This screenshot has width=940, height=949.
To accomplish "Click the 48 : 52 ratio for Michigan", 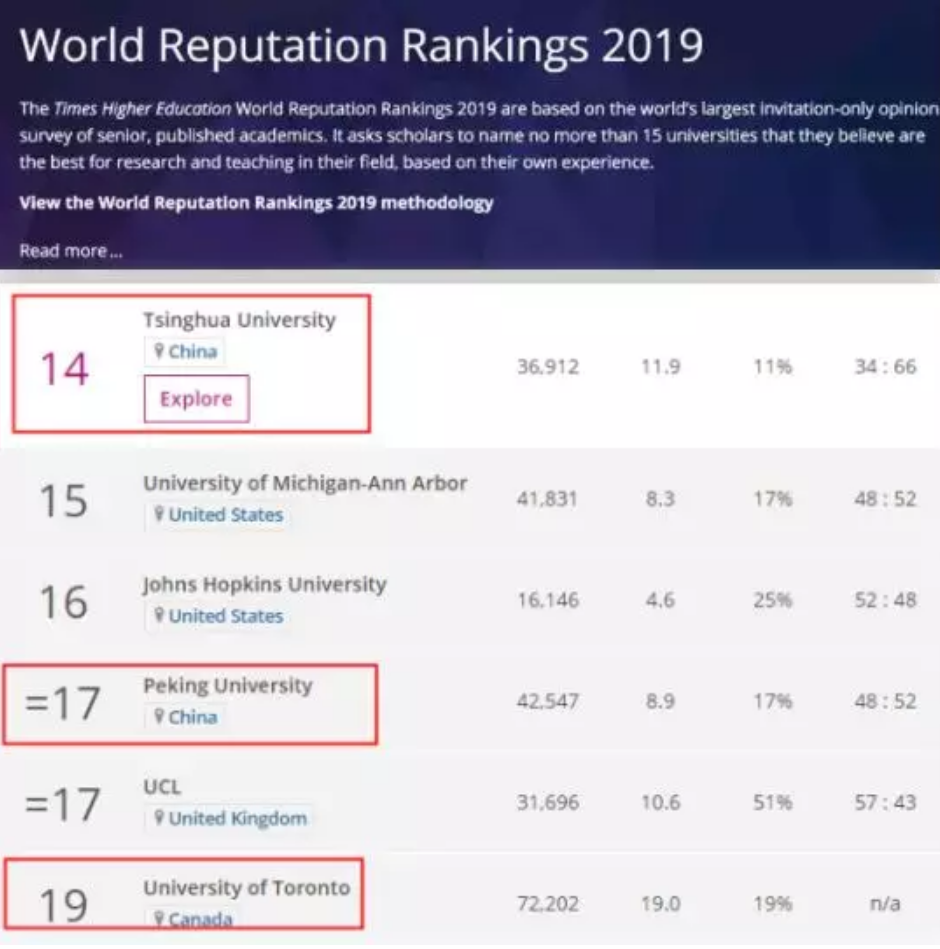I will pyautogui.click(x=885, y=499).
